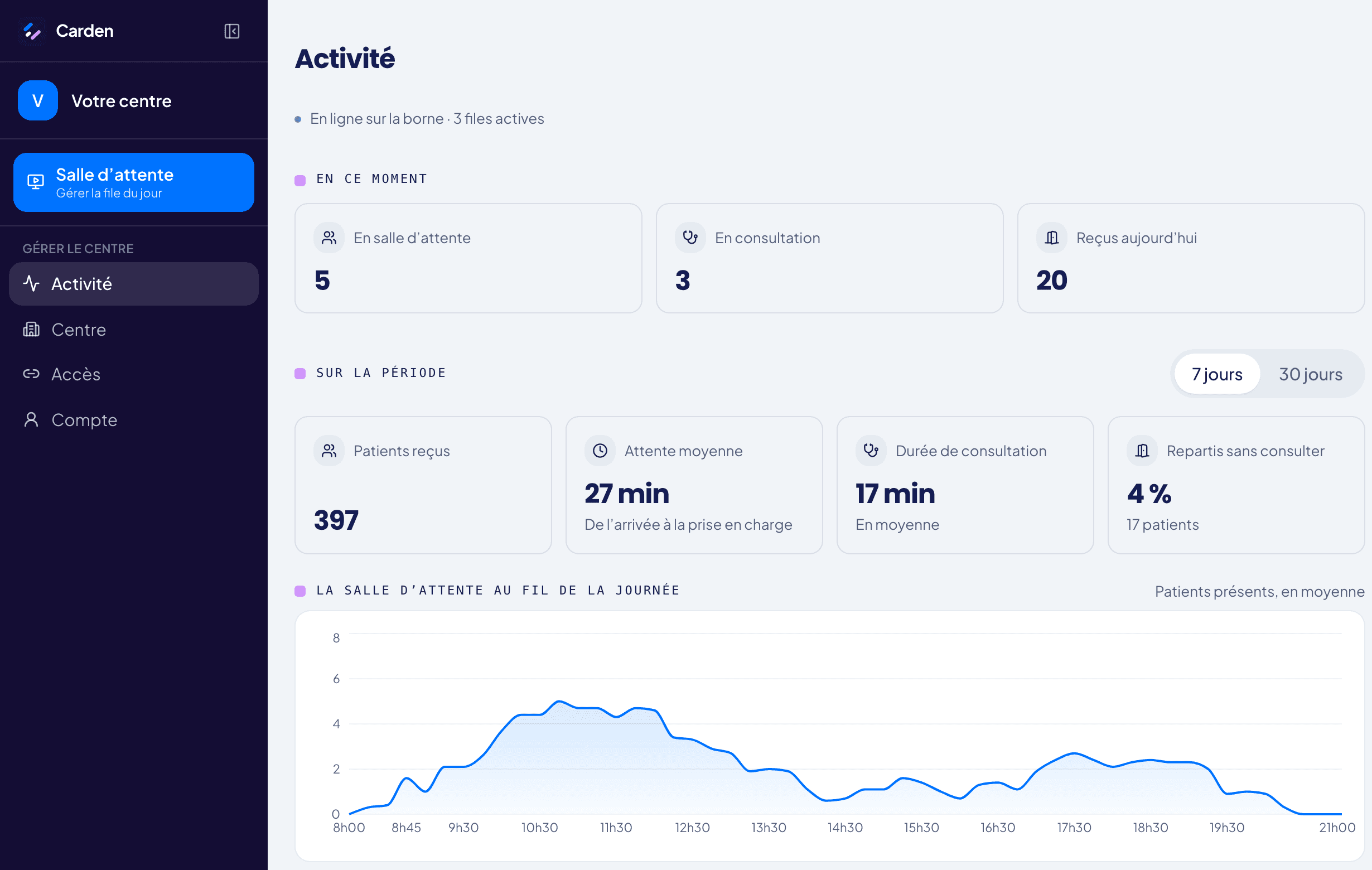
Task: Click the Durée de consultation stethoscope icon
Action: pos(871,451)
